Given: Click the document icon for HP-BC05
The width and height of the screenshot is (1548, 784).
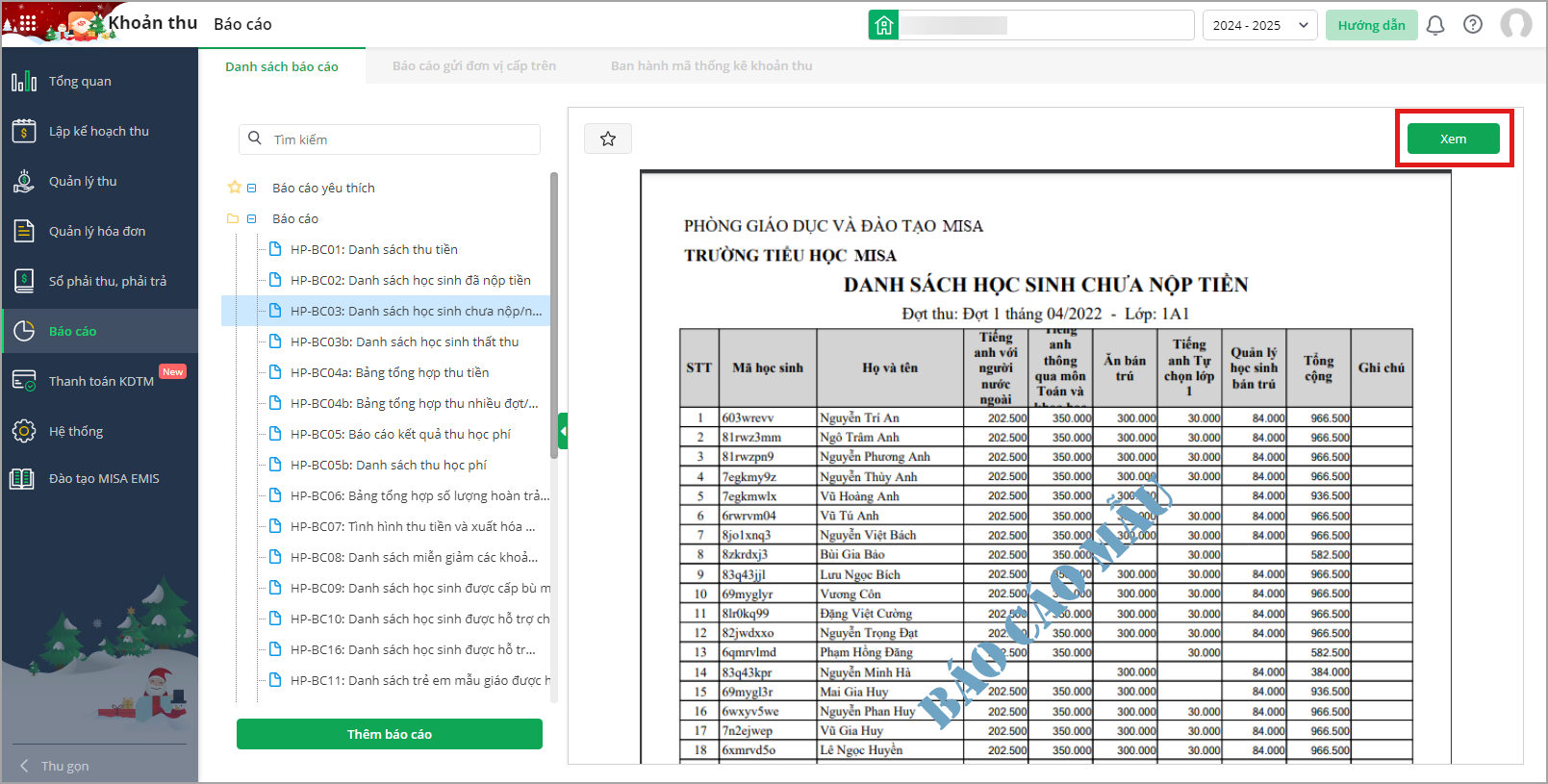Looking at the screenshot, I should pos(275,434).
